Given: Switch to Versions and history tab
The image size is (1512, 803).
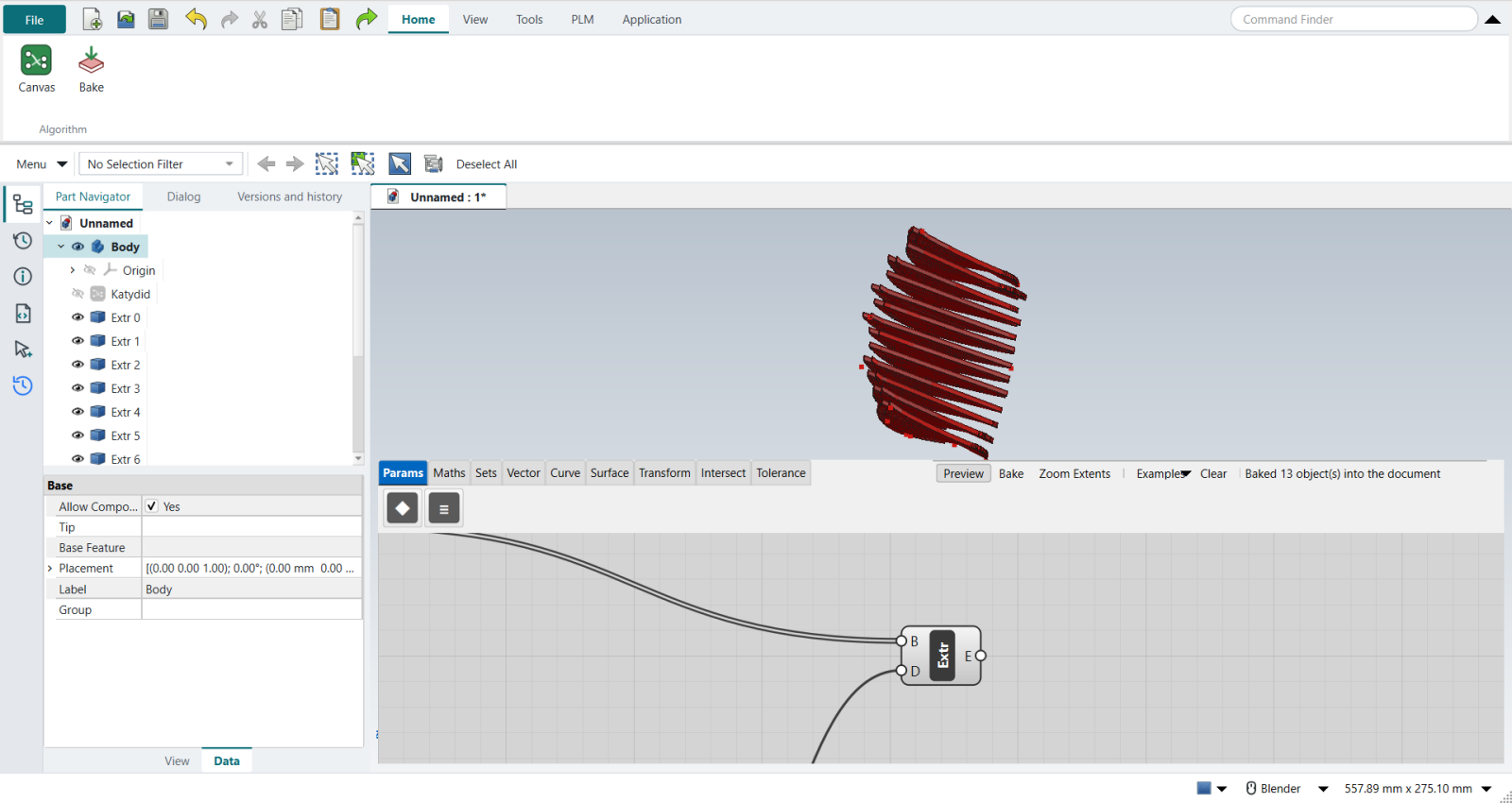Looking at the screenshot, I should [289, 196].
